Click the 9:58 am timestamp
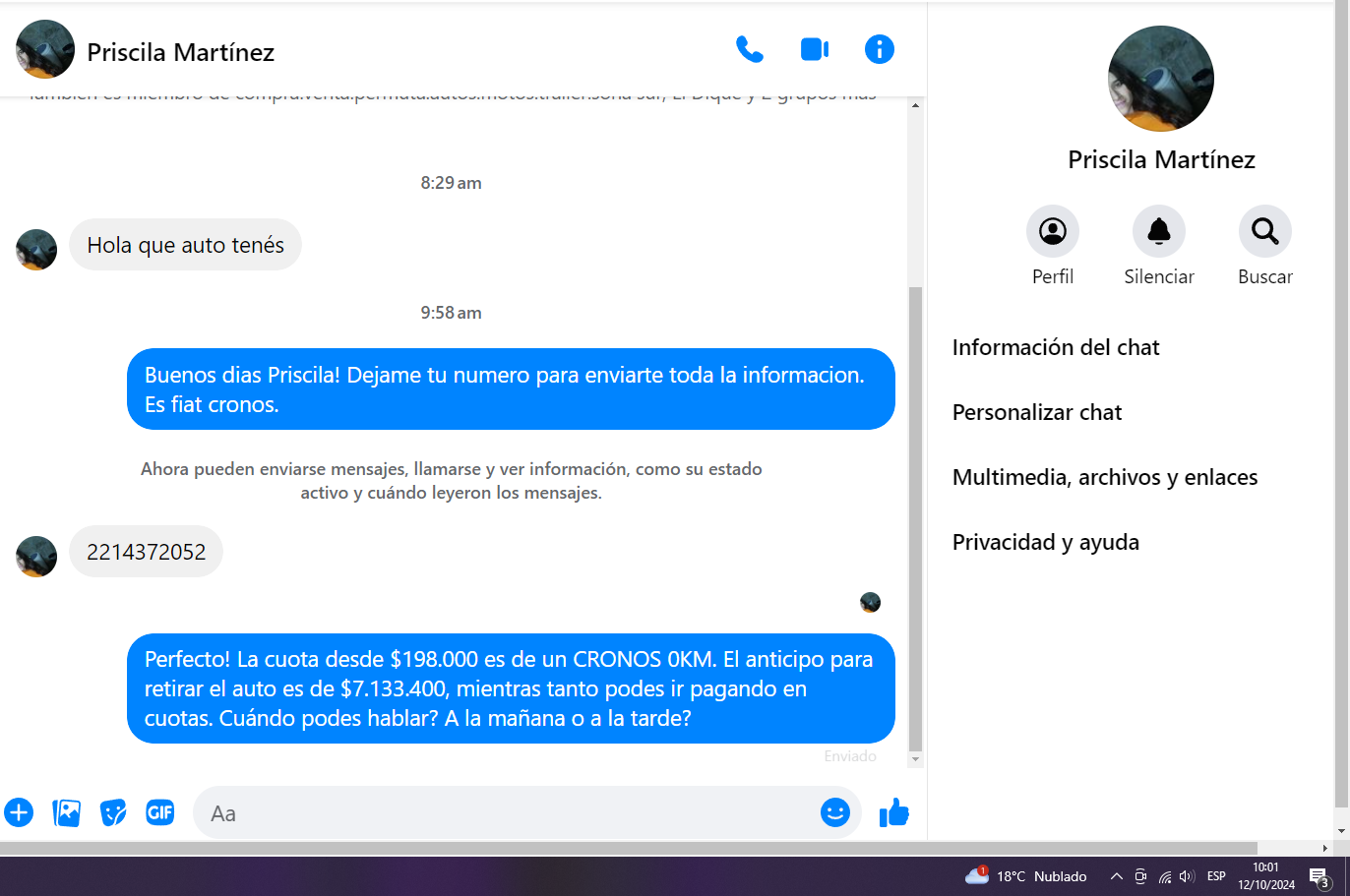This screenshot has height=896, width=1350. (x=451, y=313)
